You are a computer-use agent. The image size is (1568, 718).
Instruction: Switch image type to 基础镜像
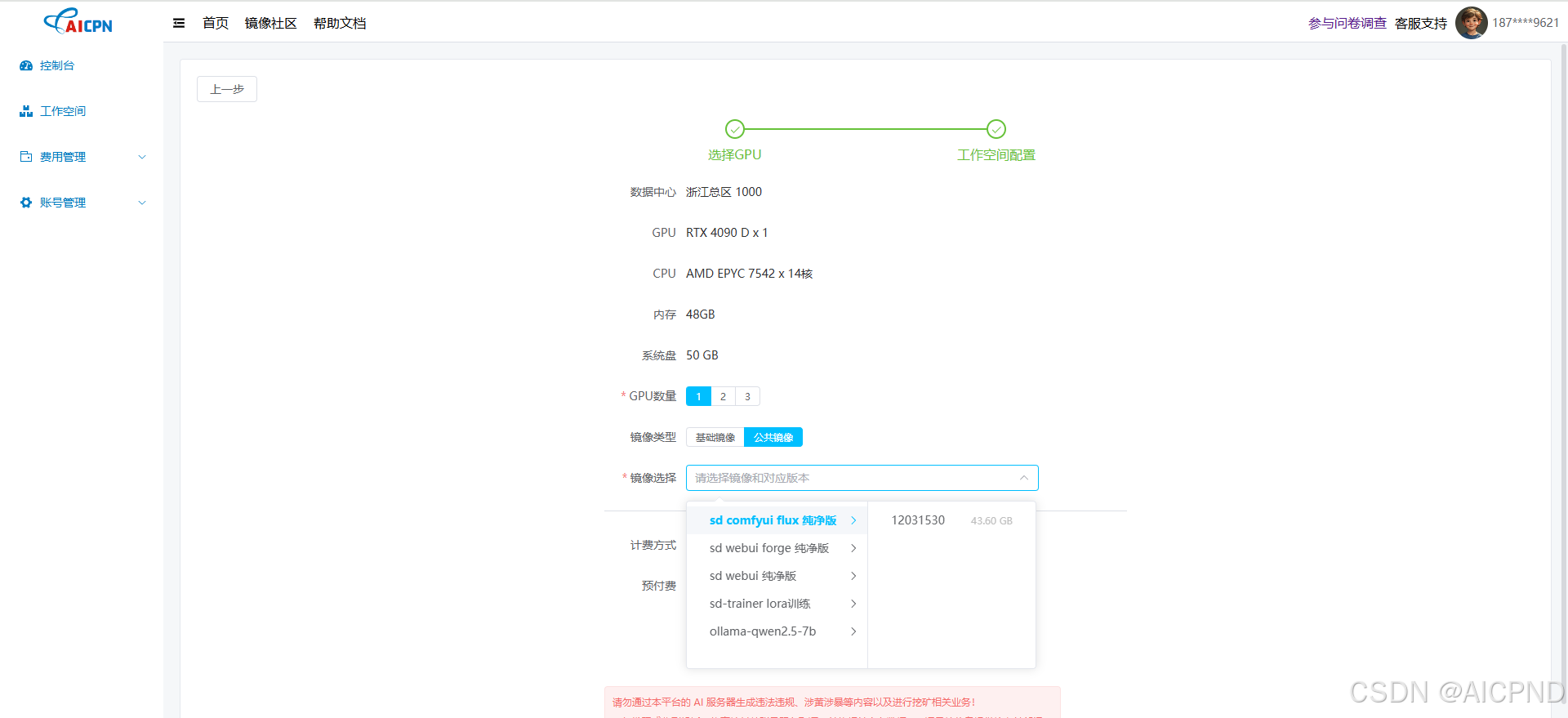point(715,437)
